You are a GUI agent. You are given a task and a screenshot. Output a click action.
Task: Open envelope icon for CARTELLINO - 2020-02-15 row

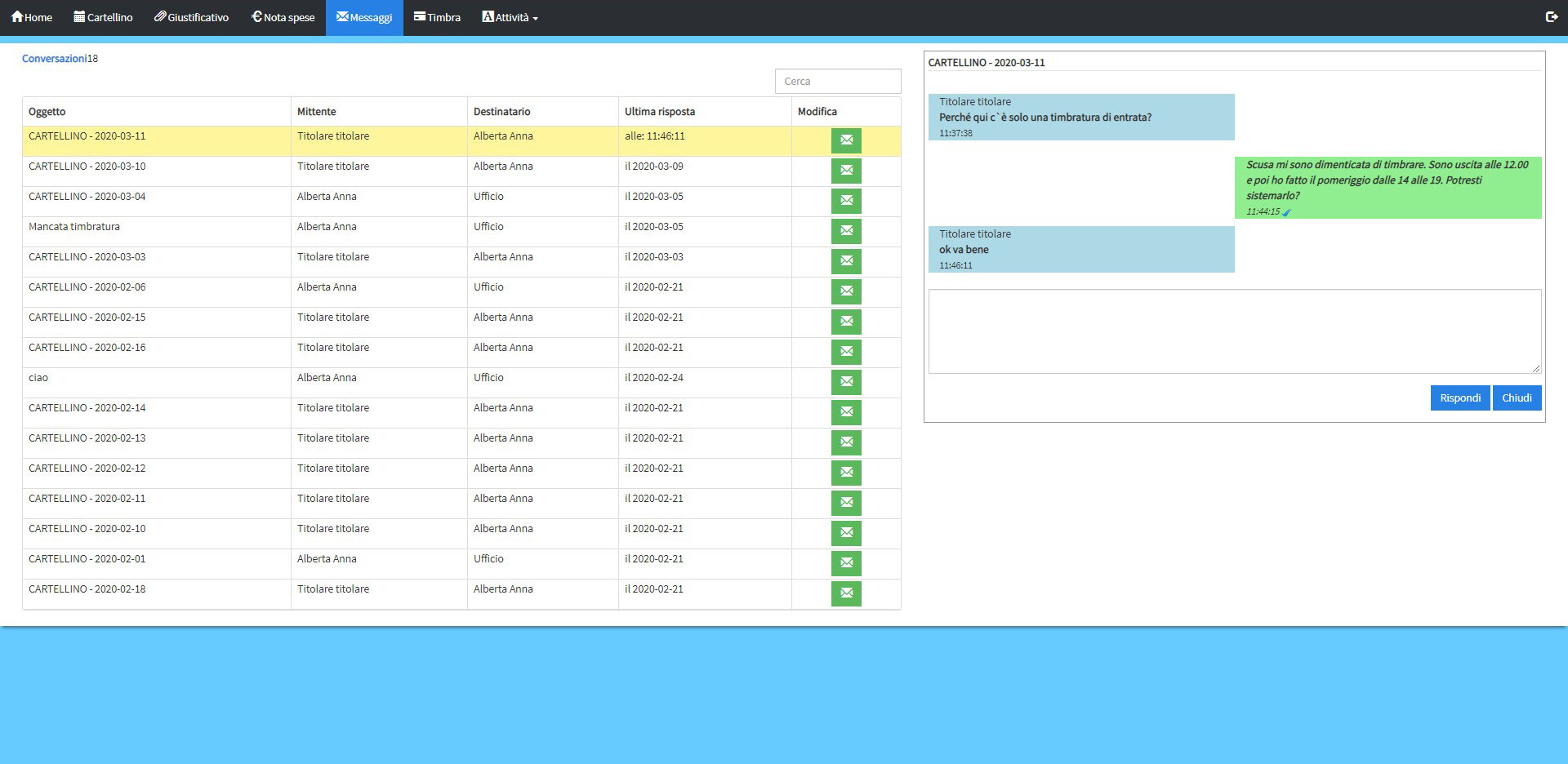coord(846,322)
